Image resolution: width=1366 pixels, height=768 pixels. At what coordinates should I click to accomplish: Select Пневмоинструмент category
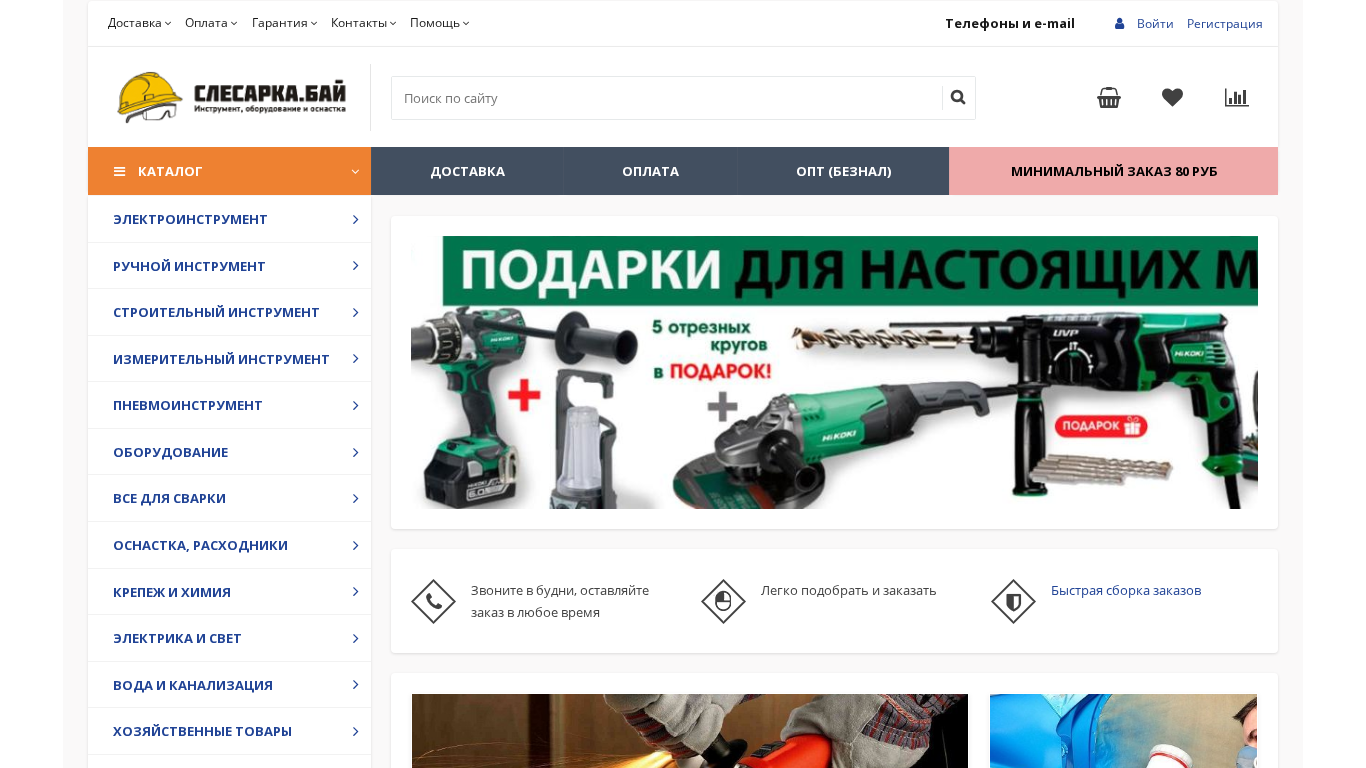[x=188, y=405]
